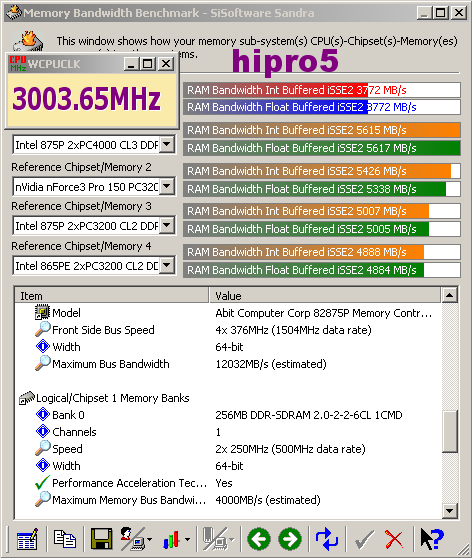
Task: Click the Float Buffered 4884 MB/s bar
Action: click(322, 270)
